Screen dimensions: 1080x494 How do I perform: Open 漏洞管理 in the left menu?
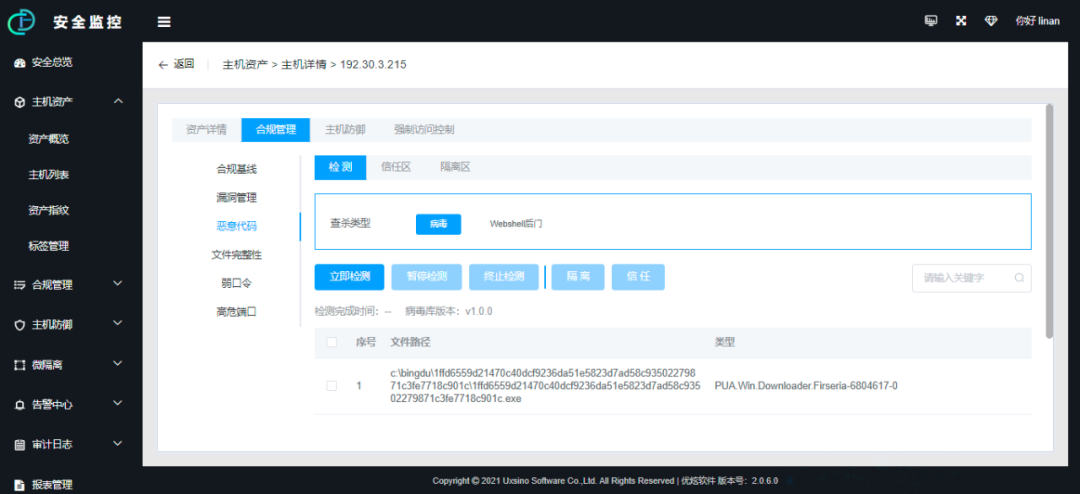coord(236,198)
